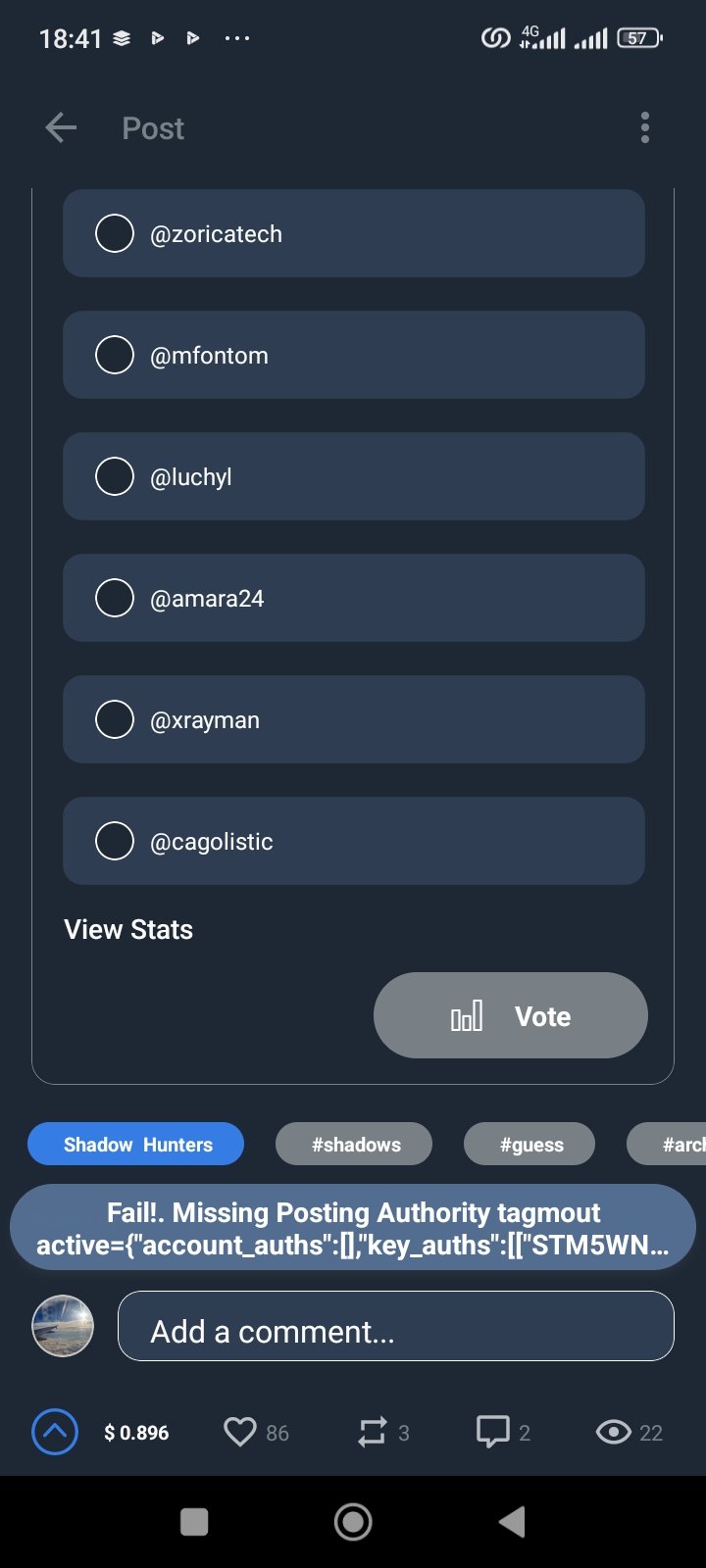This screenshot has height=1568, width=706.
Task: Choose the @luchyl radio option
Action: coord(115,476)
